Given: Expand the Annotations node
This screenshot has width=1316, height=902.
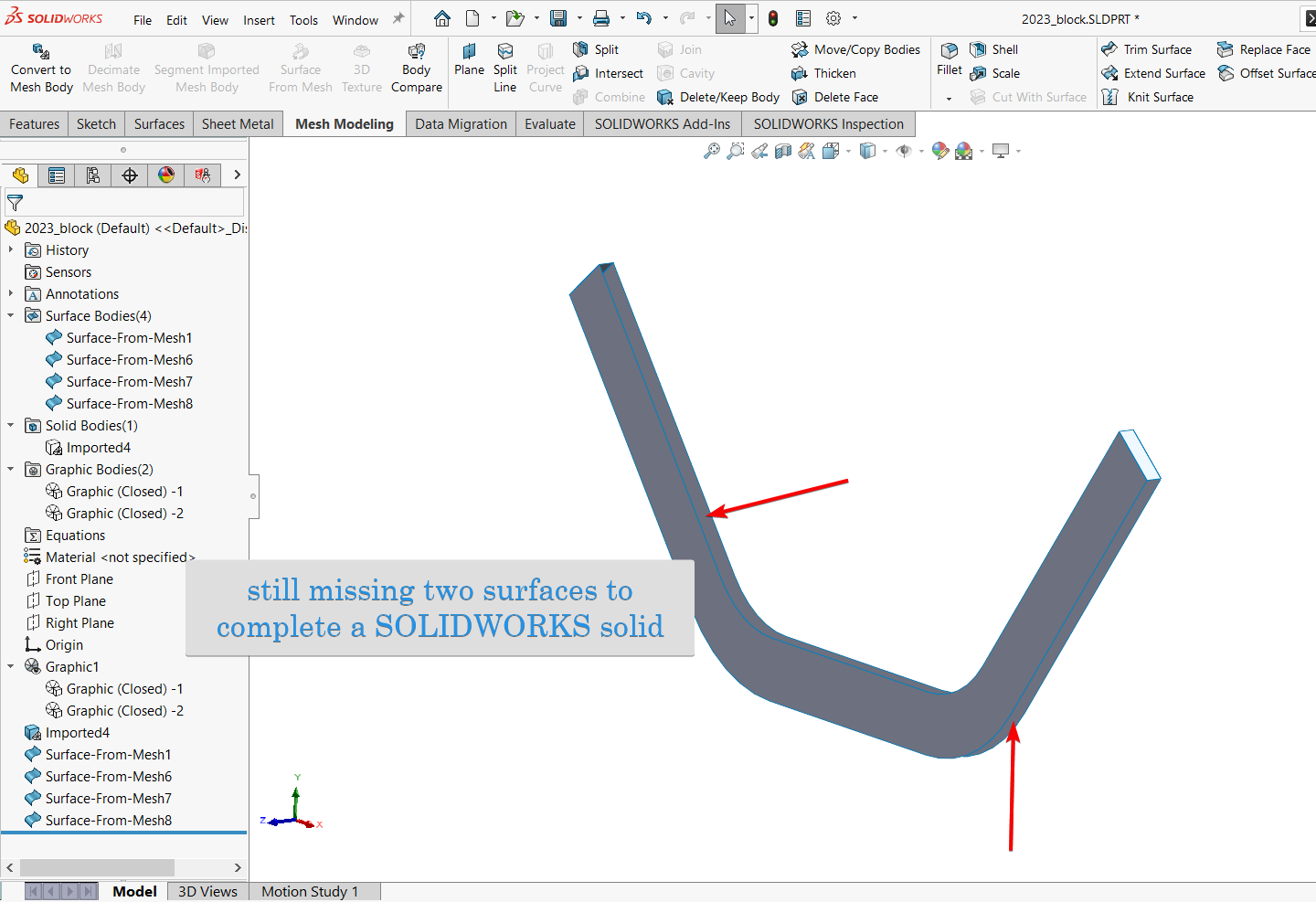Looking at the screenshot, I should [x=11, y=293].
